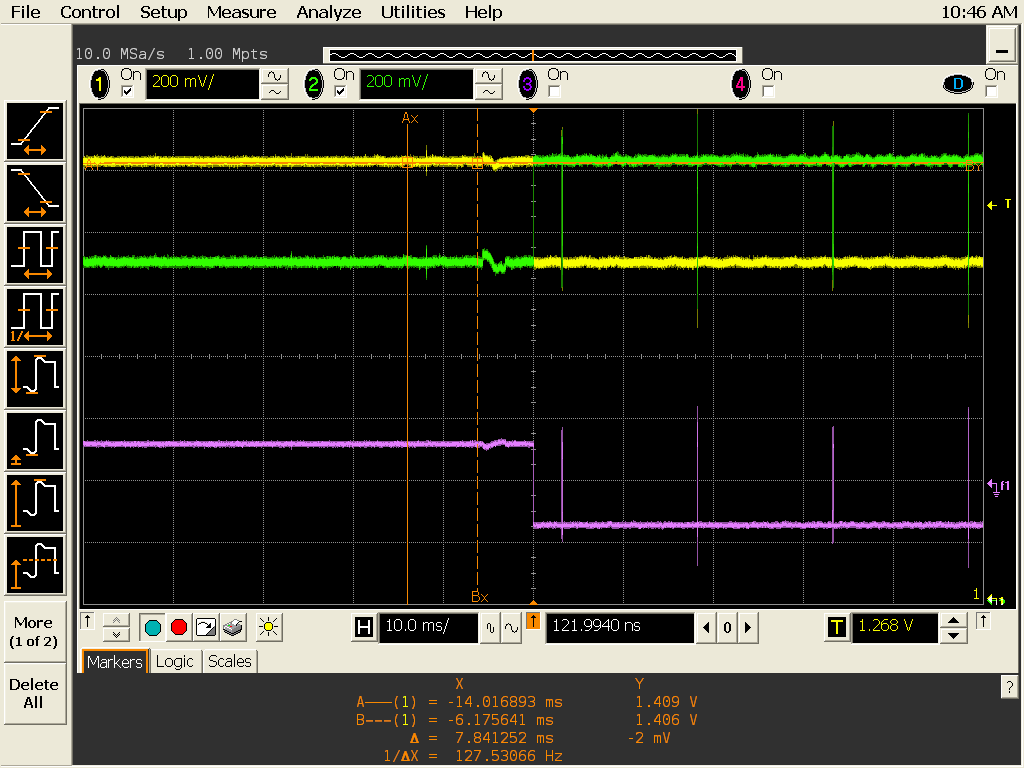Collapse panel using double down chevron
This screenshot has width=1024, height=768.
(116, 635)
